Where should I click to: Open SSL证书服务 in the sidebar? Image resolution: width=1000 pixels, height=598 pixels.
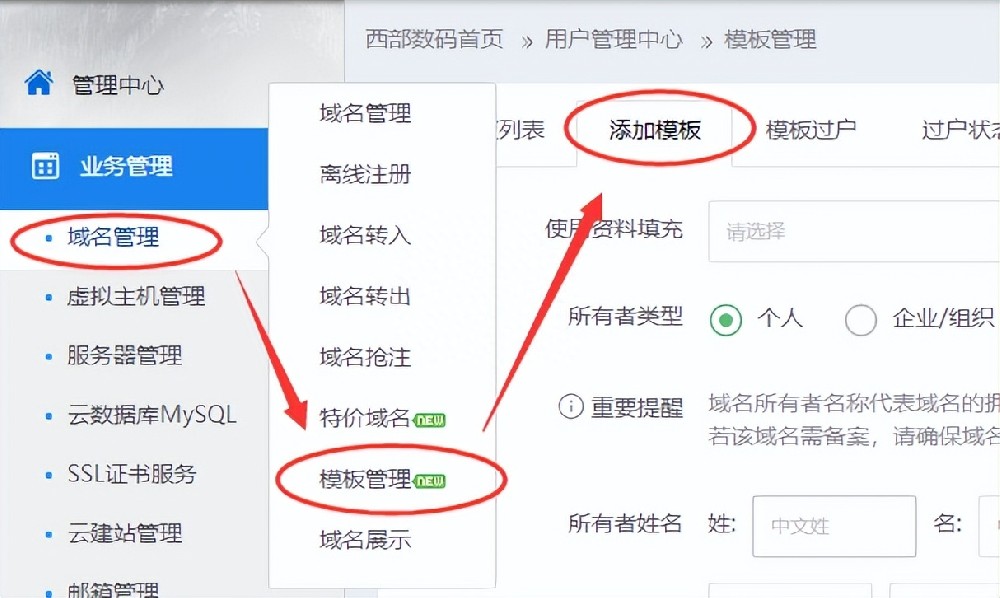132,474
